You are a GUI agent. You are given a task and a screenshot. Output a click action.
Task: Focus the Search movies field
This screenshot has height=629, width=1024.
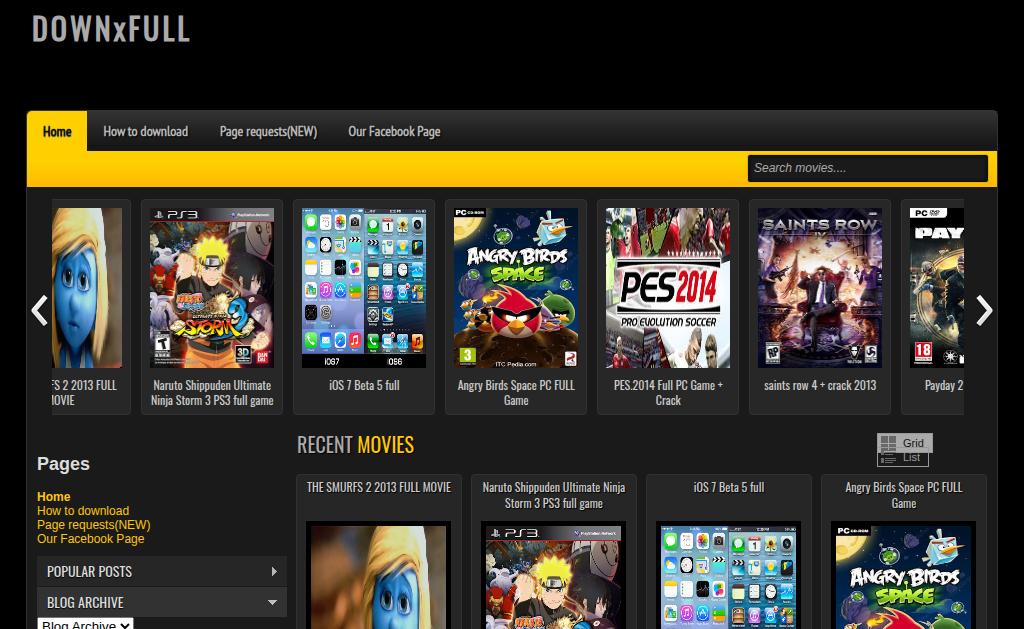[867, 168]
